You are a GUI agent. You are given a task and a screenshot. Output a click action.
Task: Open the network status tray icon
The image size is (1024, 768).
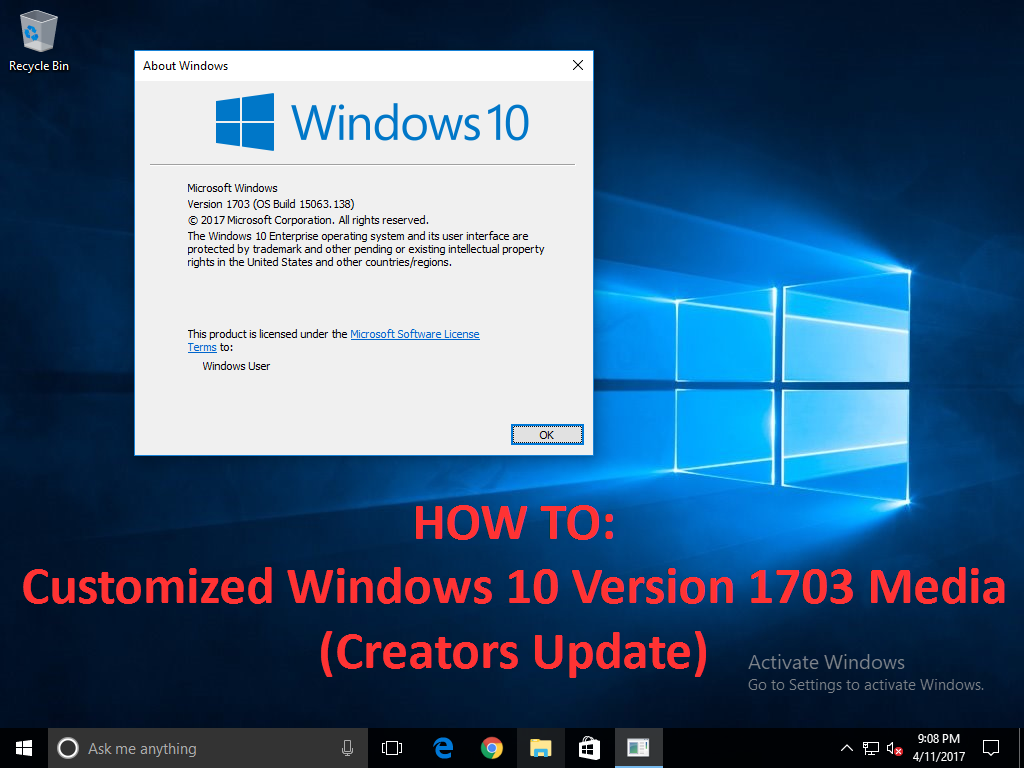(x=871, y=748)
